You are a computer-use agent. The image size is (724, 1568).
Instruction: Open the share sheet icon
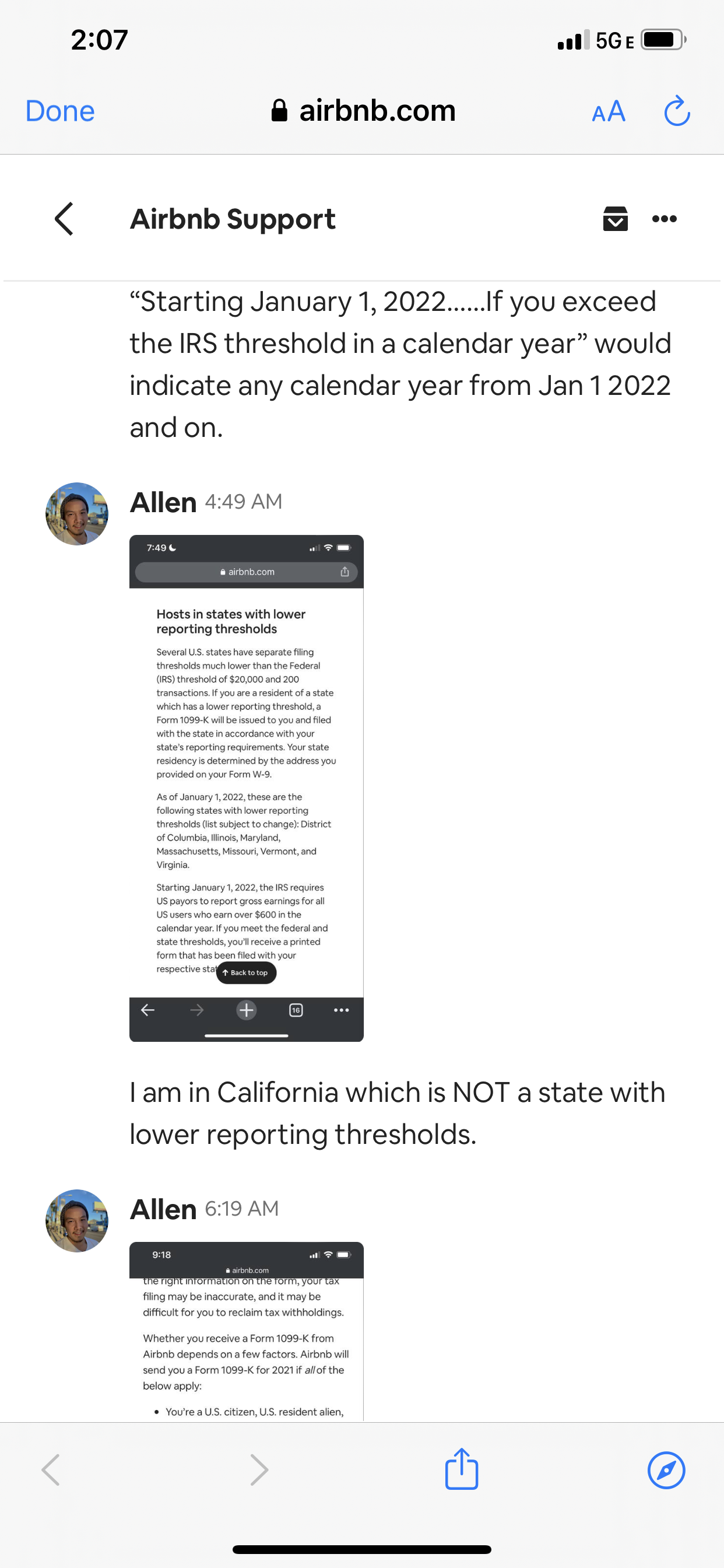point(462,1469)
